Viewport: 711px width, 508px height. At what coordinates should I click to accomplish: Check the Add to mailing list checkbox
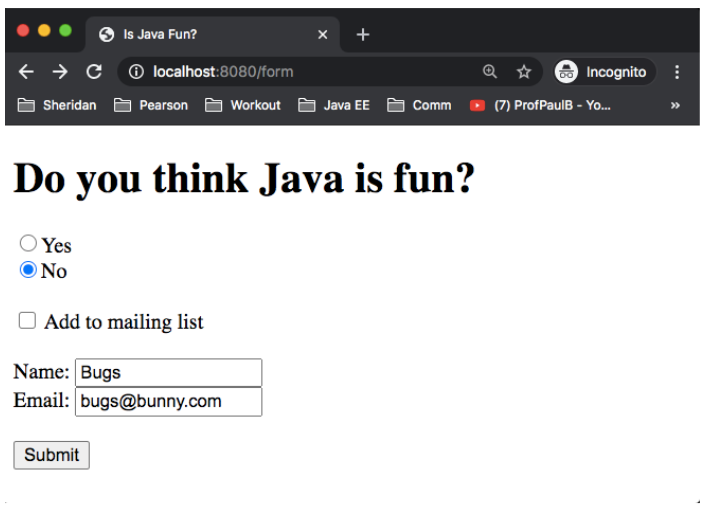[27, 320]
